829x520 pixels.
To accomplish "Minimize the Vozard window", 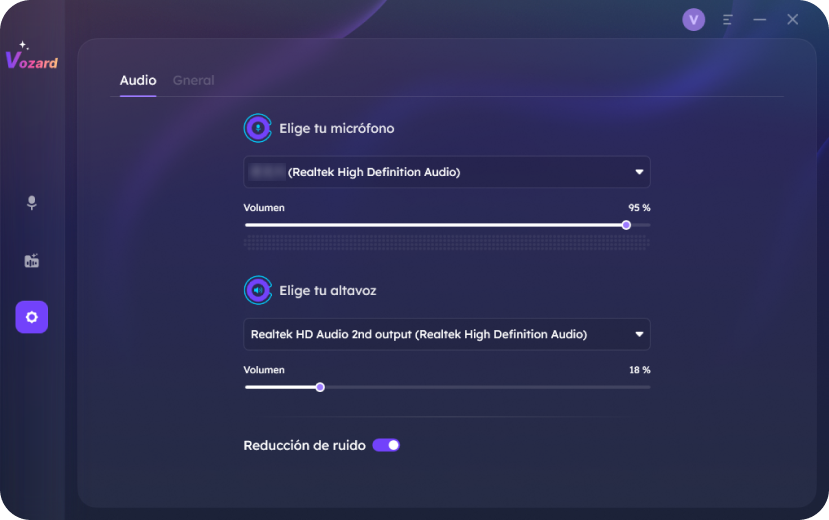I will 760,20.
